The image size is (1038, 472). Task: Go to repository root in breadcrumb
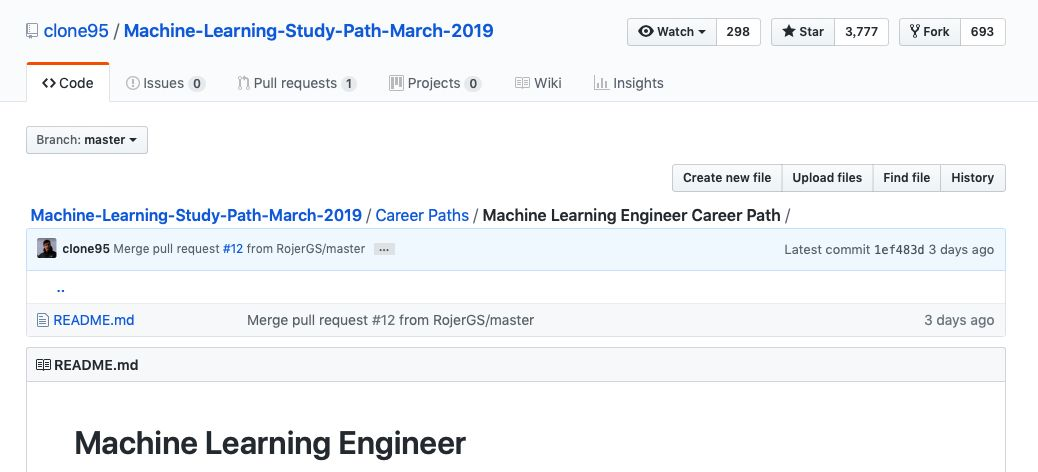pyautogui.click(x=197, y=215)
